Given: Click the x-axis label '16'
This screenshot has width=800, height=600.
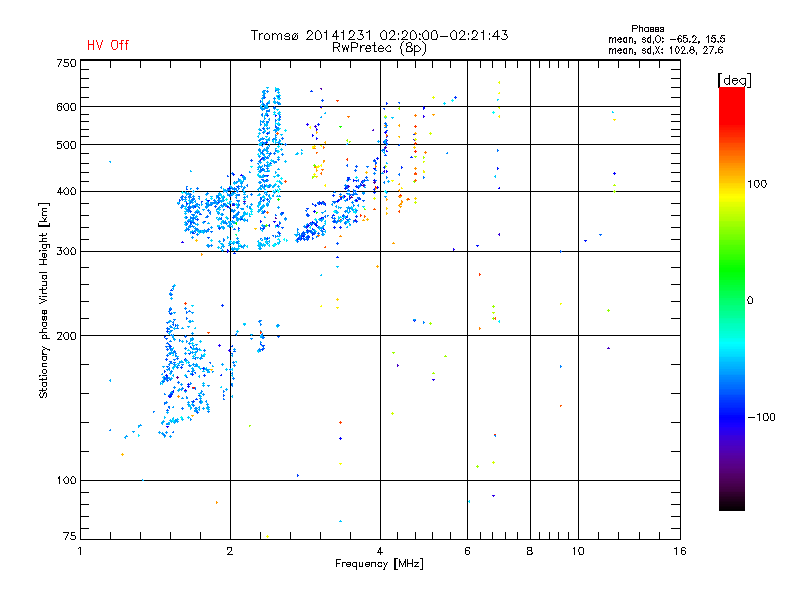Looking at the screenshot, I should tap(680, 551).
